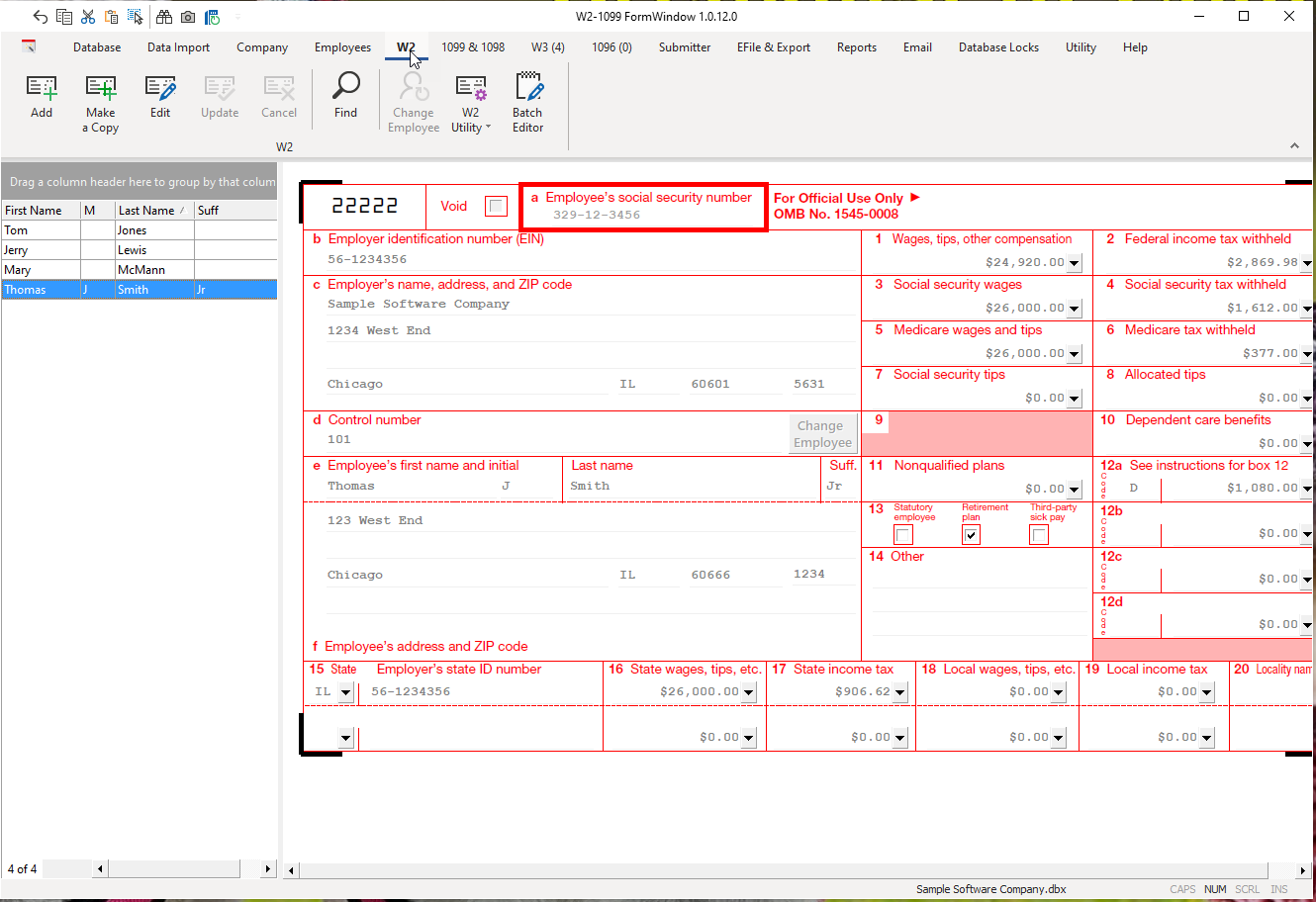This screenshot has height=902, width=1316.
Task: Launch the Batch Editor
Action: [x=527, y=103]
